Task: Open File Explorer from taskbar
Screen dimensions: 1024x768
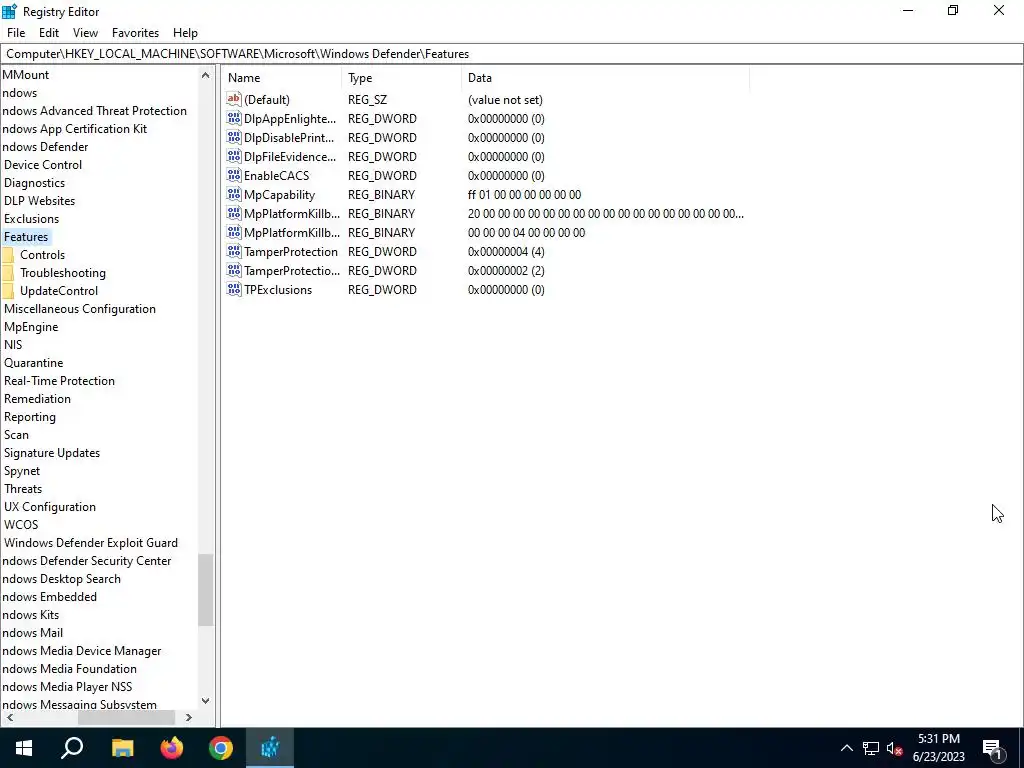Action: [x=122, y=748]
